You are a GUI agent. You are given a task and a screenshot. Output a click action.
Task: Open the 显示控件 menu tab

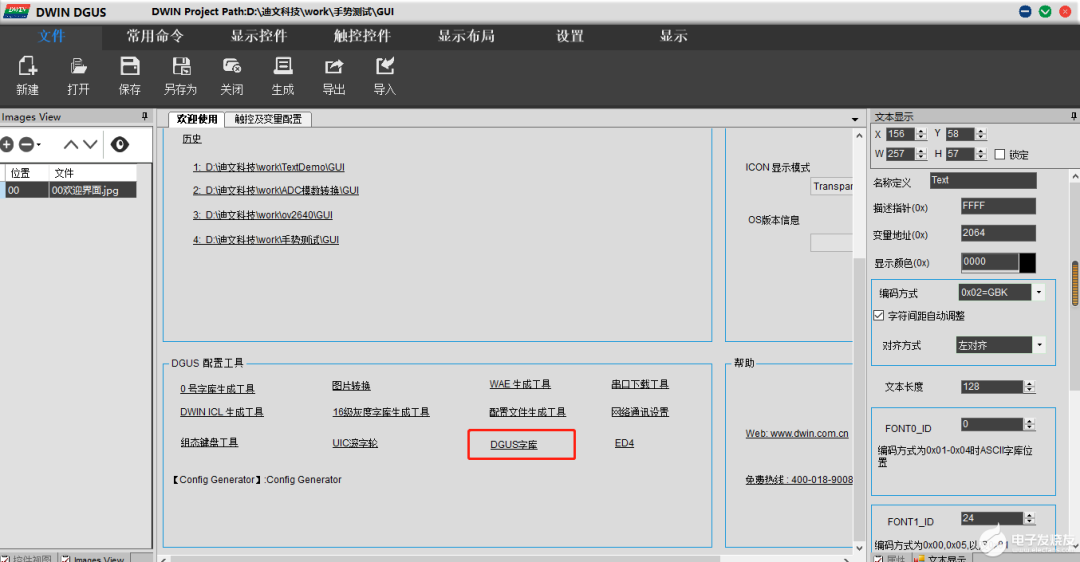pos(259,36)
